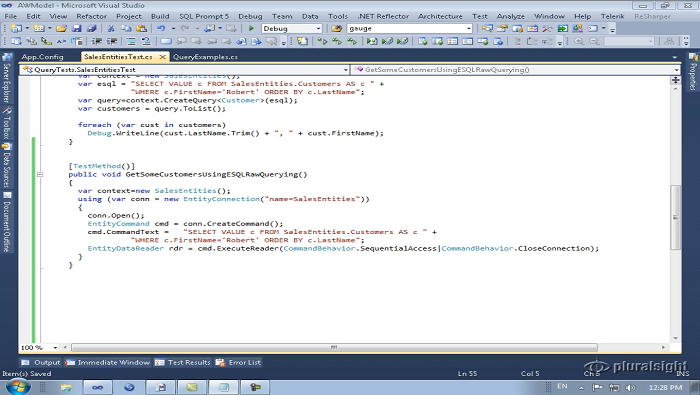This screenshot has height=395, width=700.
Task: Decrease line indent icon
Action: [x=96, y=42]
